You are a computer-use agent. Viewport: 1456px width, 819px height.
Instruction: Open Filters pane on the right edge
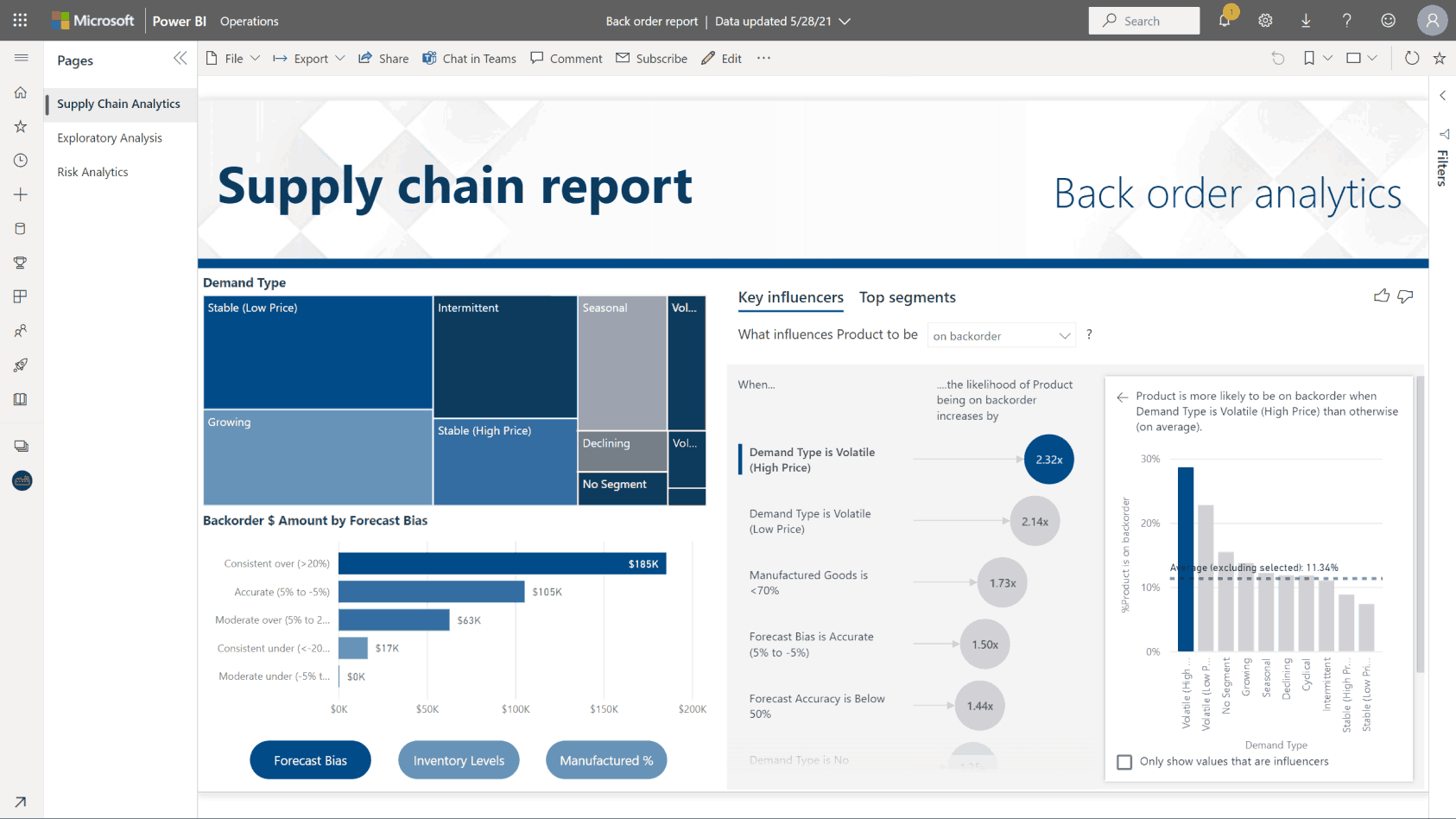coord(1442,164)
